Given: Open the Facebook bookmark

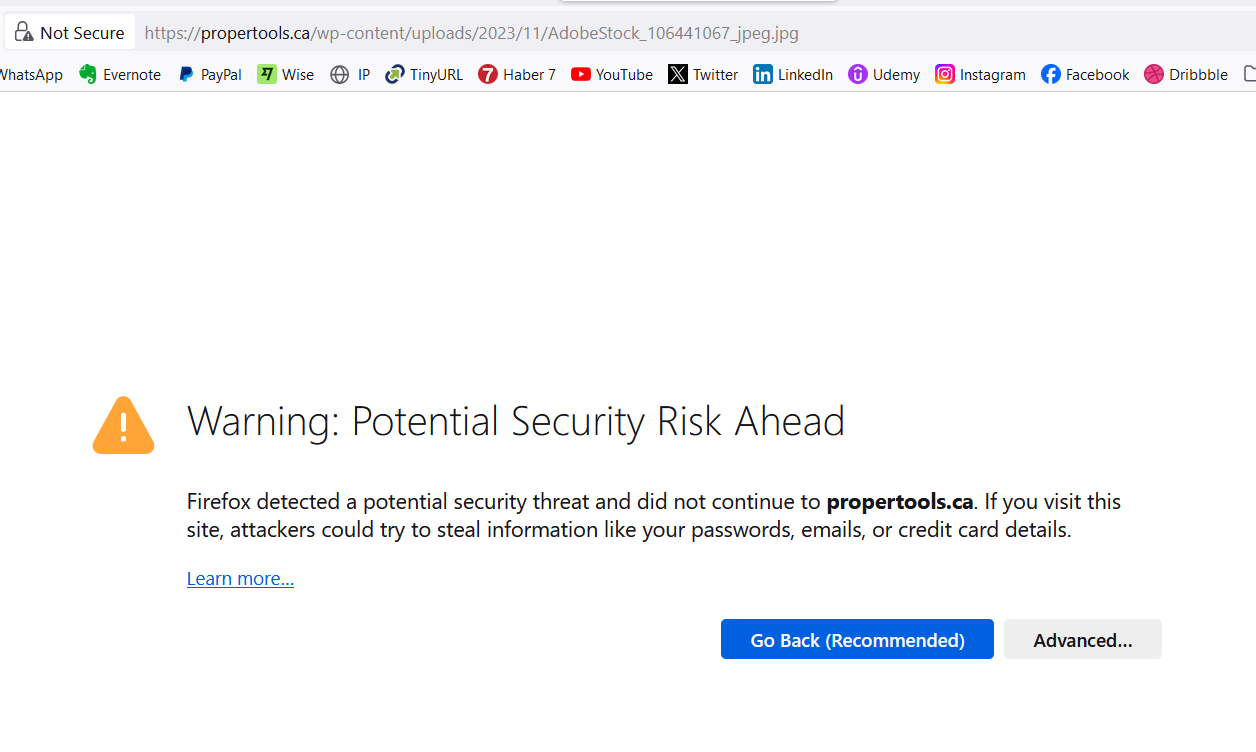Looking at the screenshot, I should click(x=1085, y=74).
